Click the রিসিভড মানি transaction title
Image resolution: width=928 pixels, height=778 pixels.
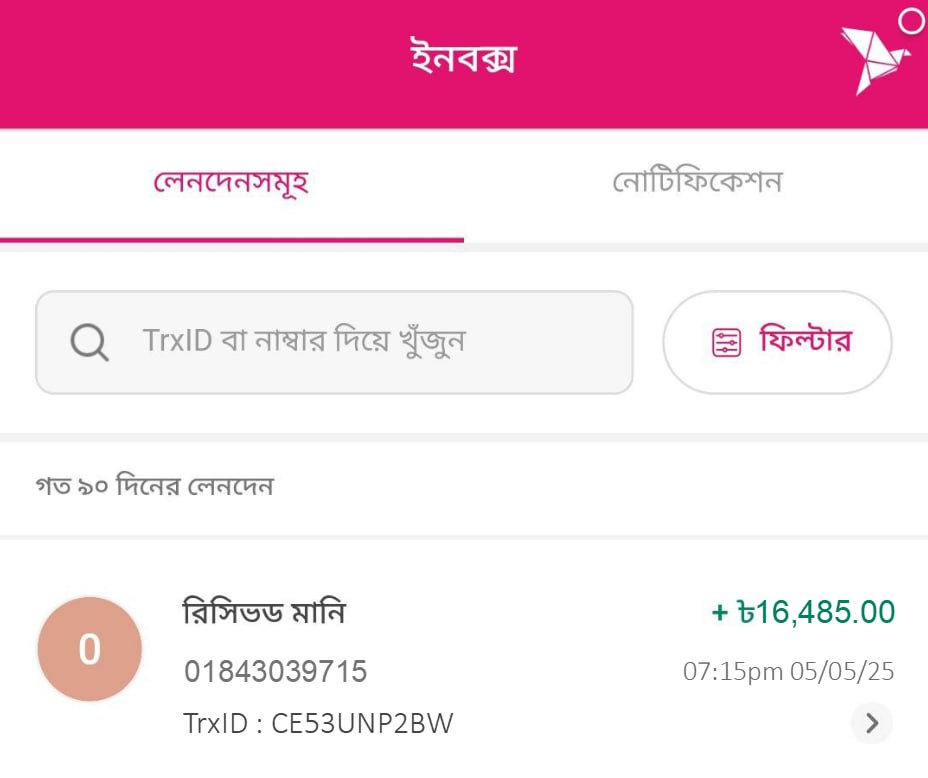coord(264,611)
